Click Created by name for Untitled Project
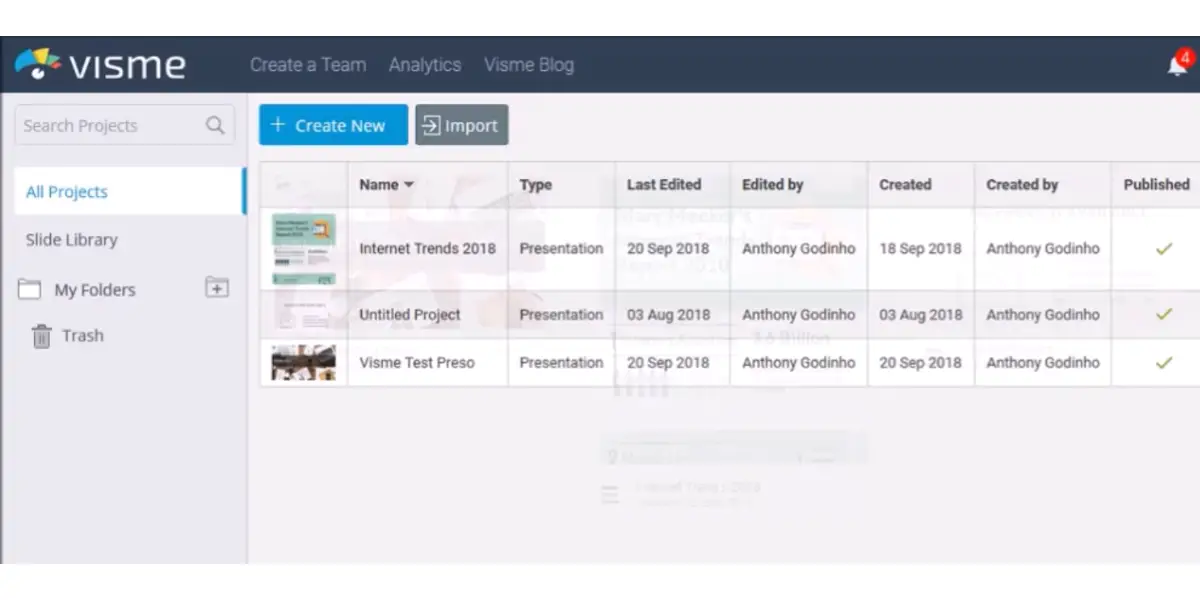Image resolution: width=1200 pixels, height=600 pixels. click(1043, 314)
